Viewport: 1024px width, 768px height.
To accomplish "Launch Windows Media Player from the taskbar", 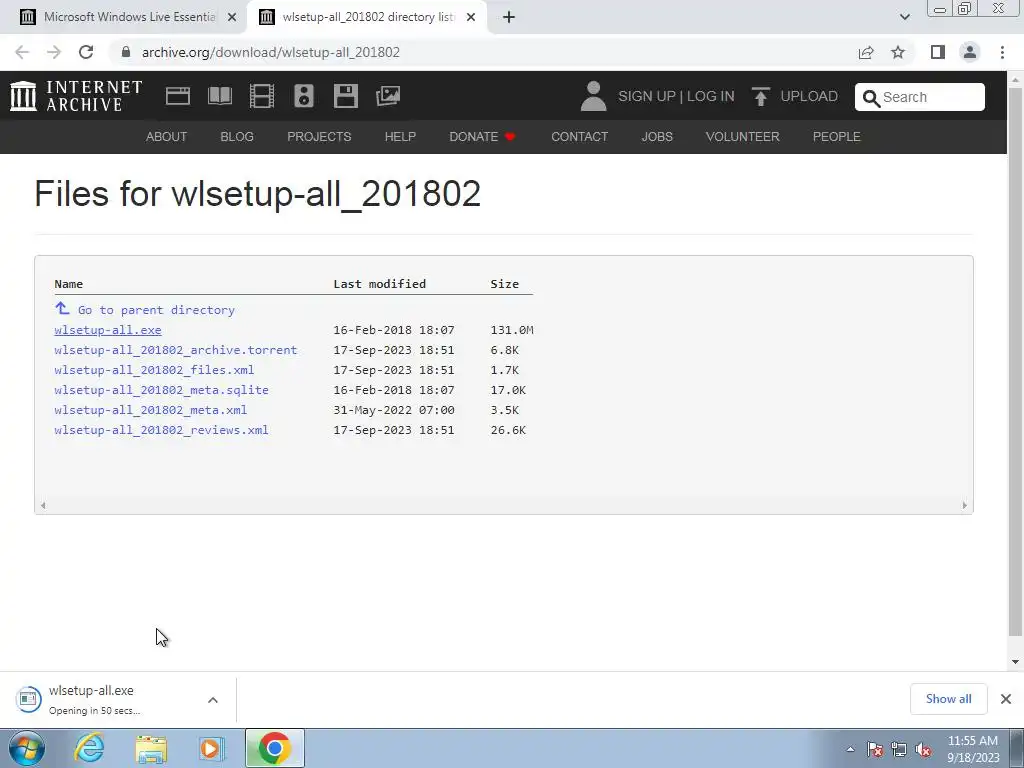I will 212,748.
